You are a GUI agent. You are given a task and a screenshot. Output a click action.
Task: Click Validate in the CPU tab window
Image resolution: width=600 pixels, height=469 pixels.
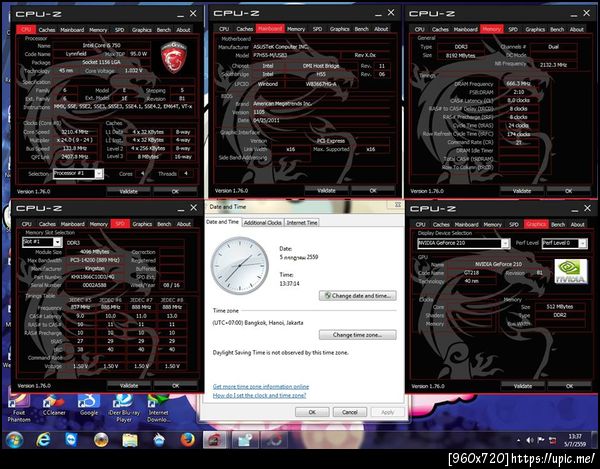[x=128, y=191]
